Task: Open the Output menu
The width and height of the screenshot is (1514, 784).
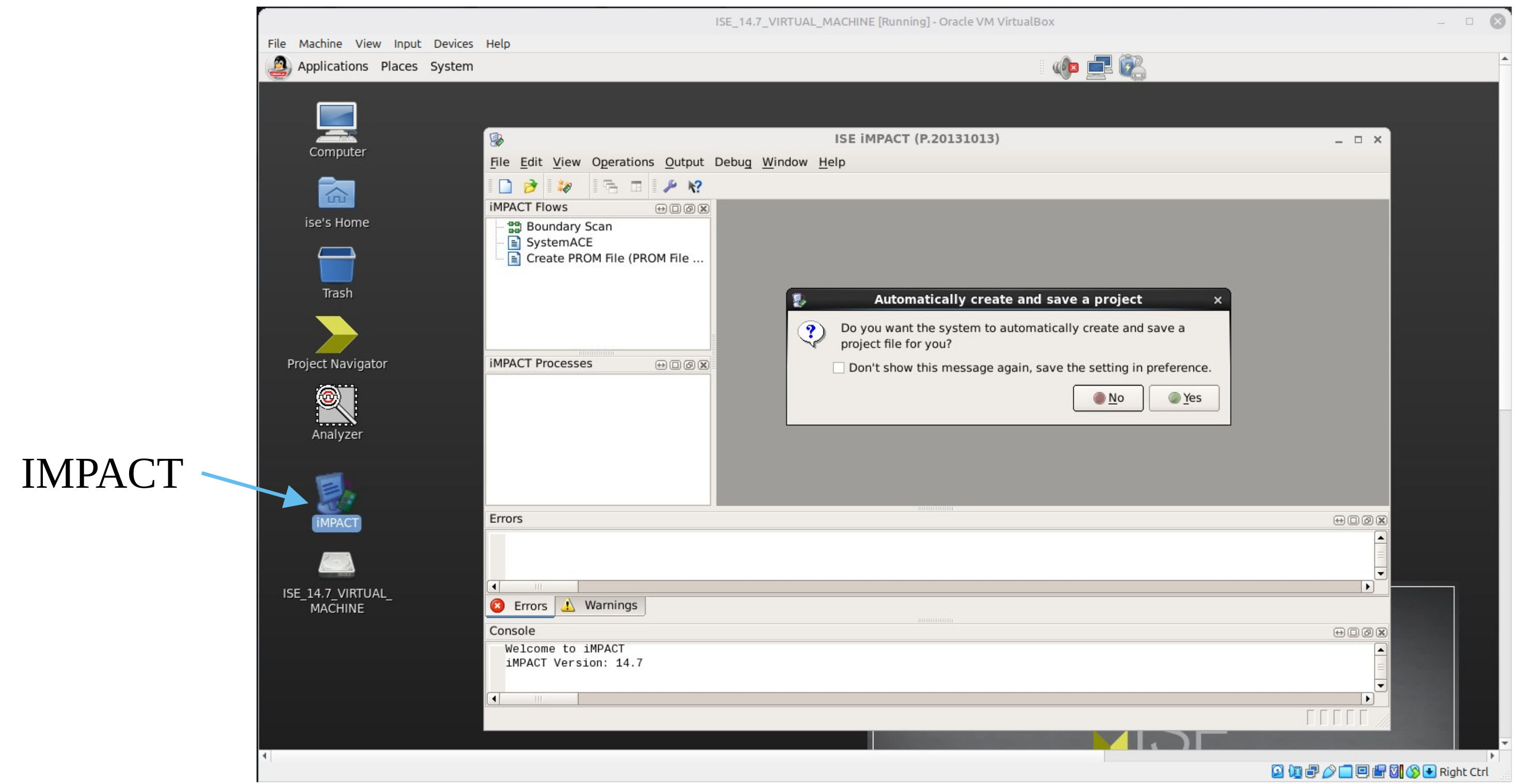Action: coord(684,162)
